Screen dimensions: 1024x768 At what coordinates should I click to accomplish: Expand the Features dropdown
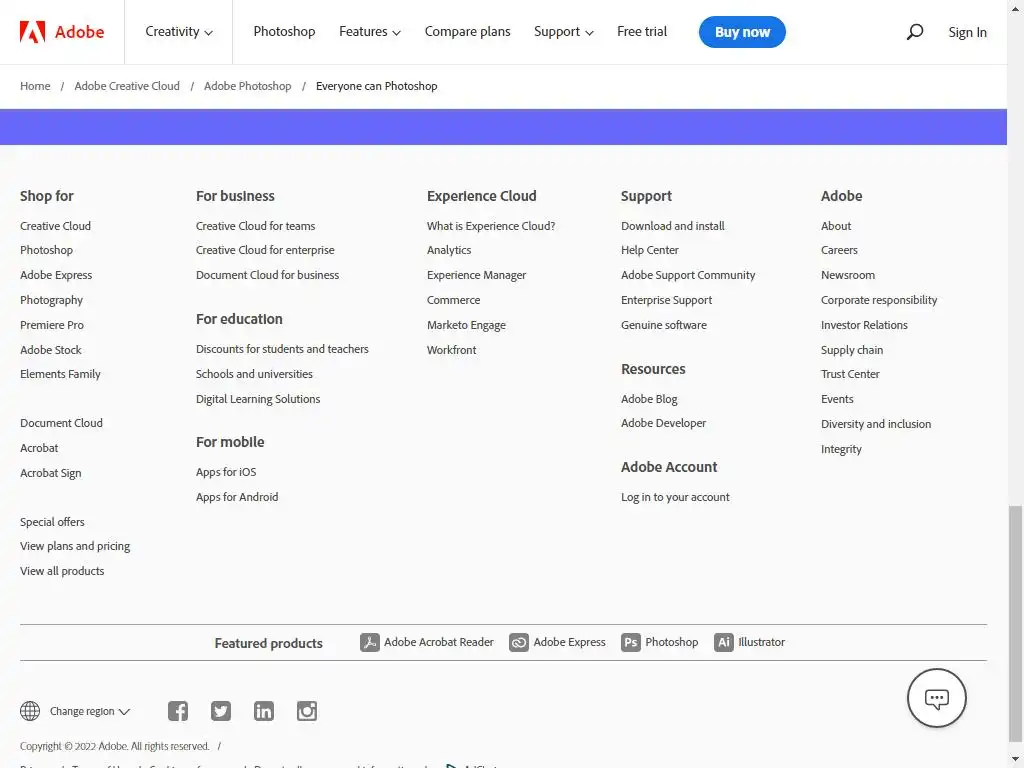pos(370,31)
